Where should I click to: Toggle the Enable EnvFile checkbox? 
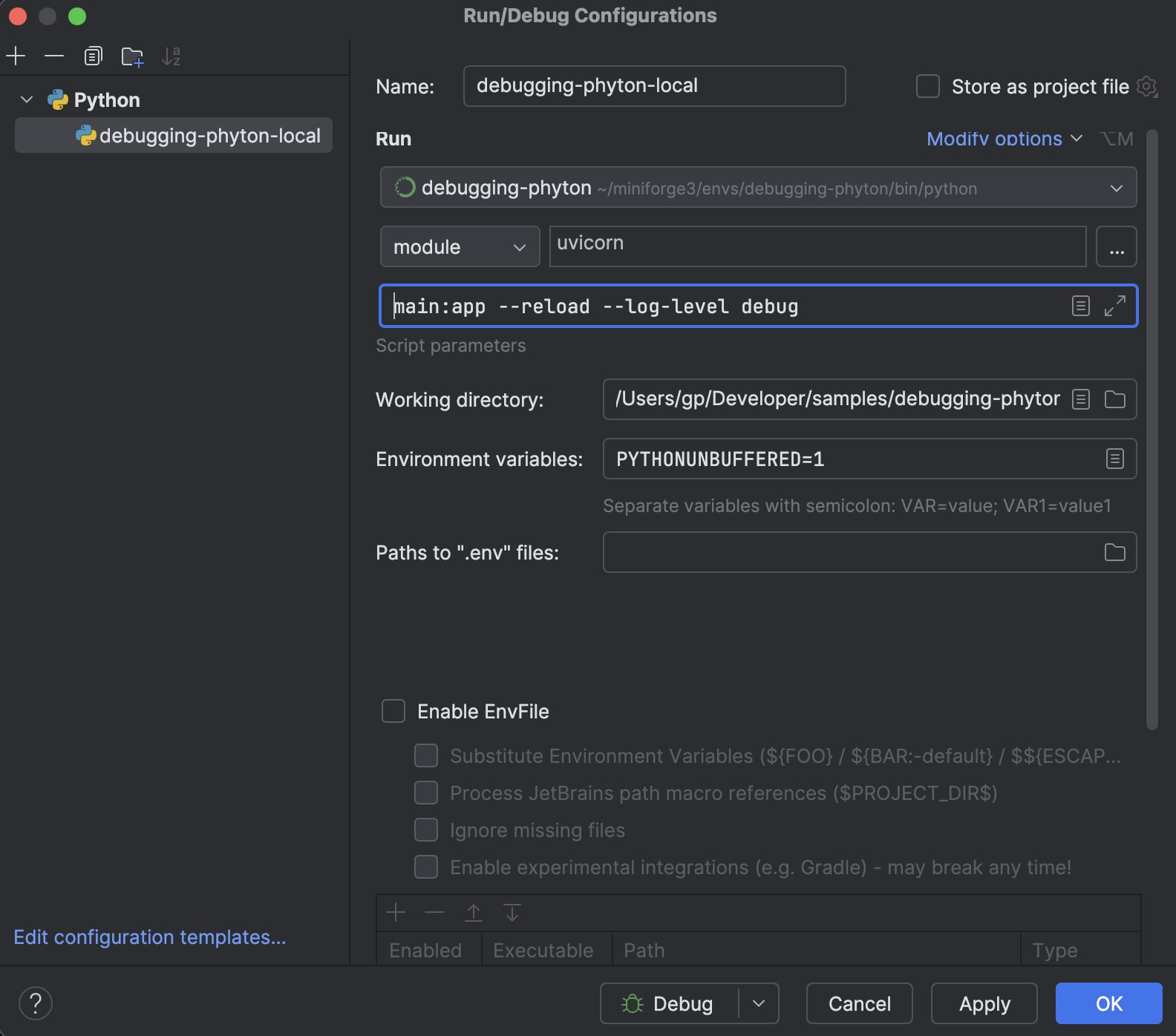tap(393, 711)
